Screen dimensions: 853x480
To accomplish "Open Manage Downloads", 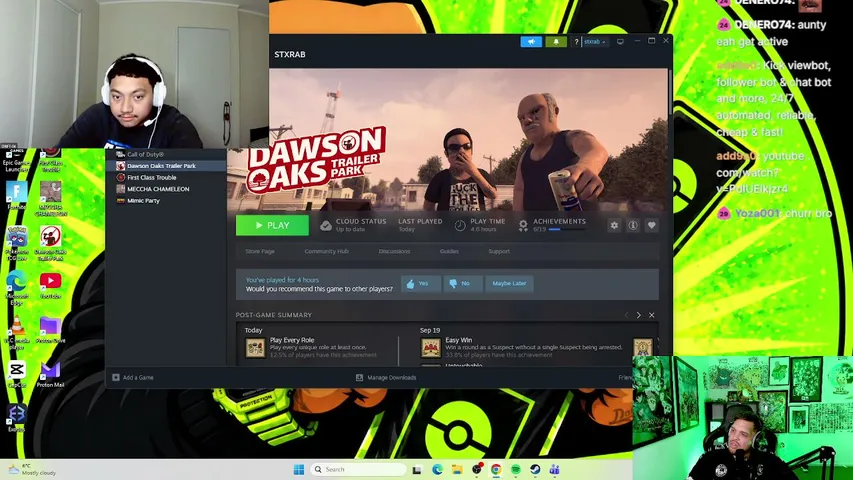I will click(x=386, y=377).
